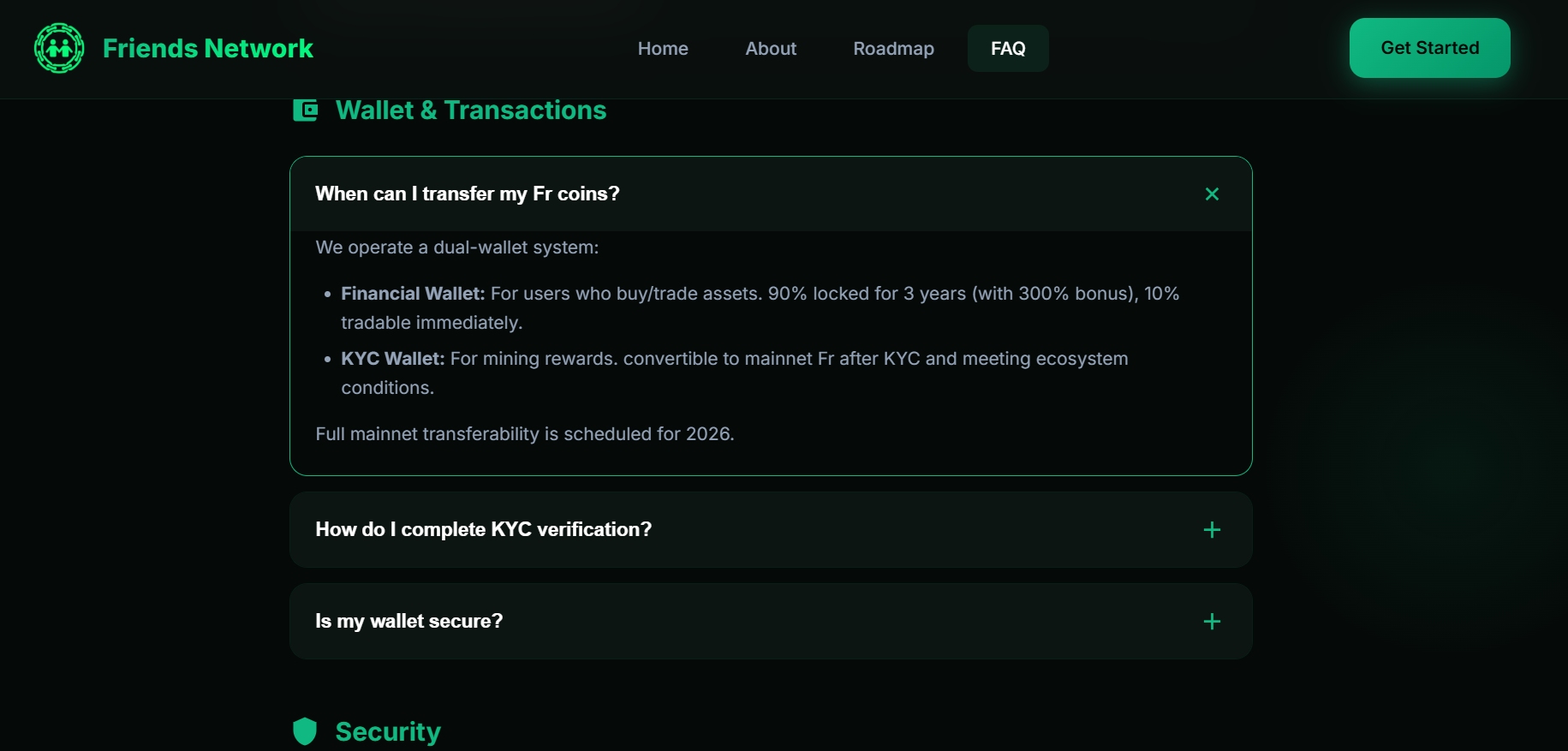Collapse the open FAQ using the X icon
This screenshot has height=751, width=1568.
[1212, 194]
